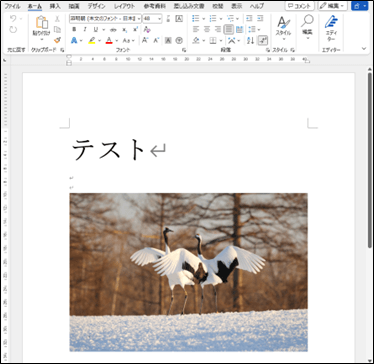Click the Copy icon

[57, 30]
